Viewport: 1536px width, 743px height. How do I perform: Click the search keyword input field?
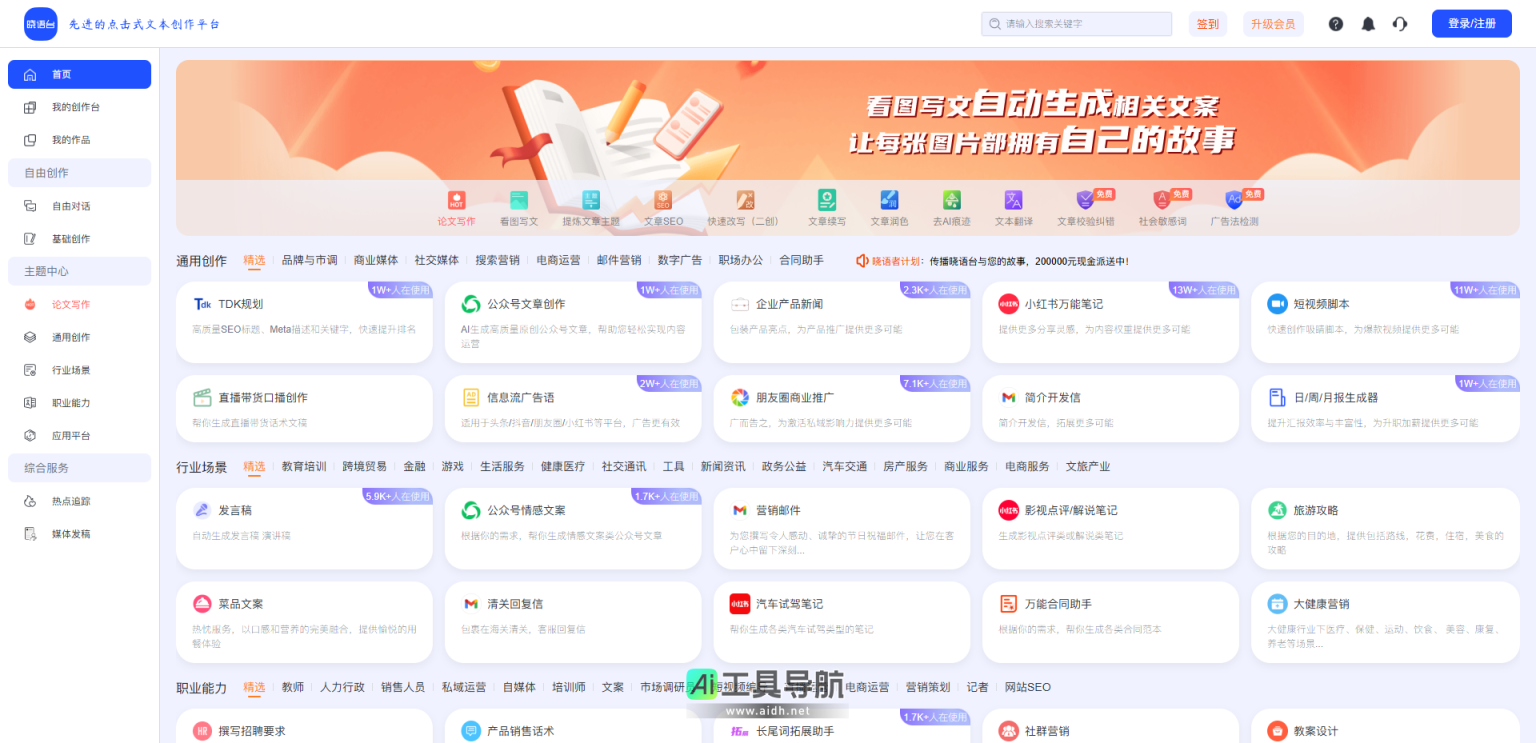(1076, 23)
